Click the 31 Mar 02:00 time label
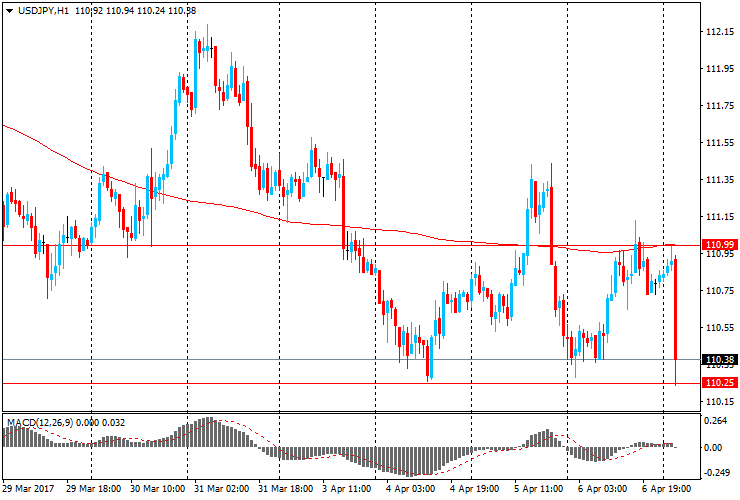 (221, 488)
